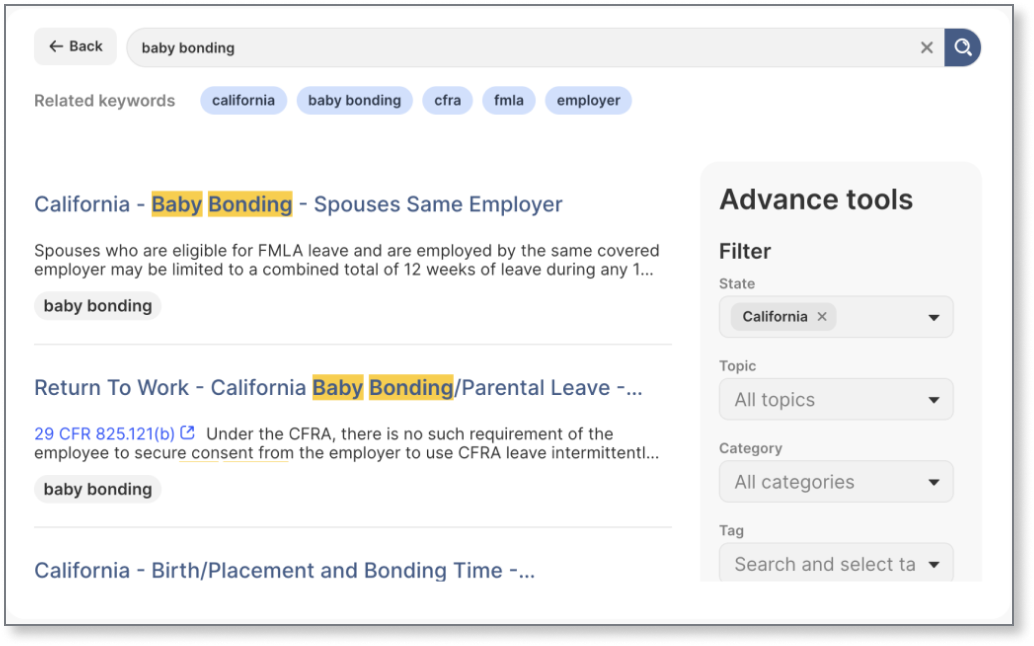Select the california related keyword chip

coord(243,100)
